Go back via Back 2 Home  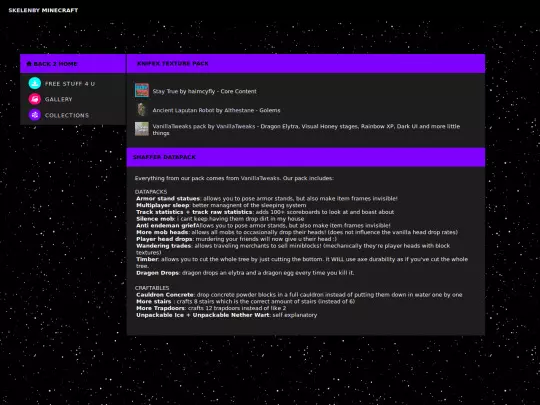point(52,64)
